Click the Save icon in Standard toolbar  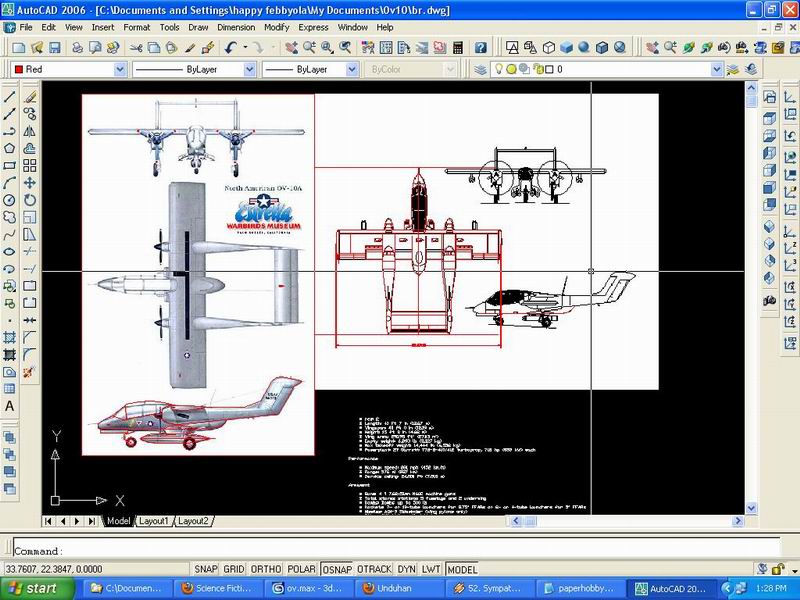coord(55,48)
